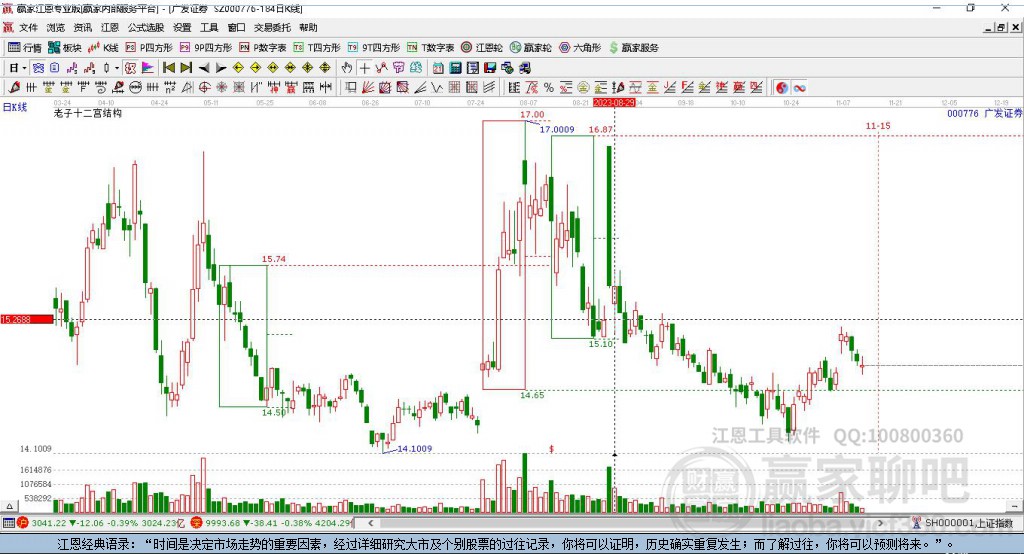Open the 帮助 menu
The width and height of the screenshot is (1024, 554).
tap(308, 27)
